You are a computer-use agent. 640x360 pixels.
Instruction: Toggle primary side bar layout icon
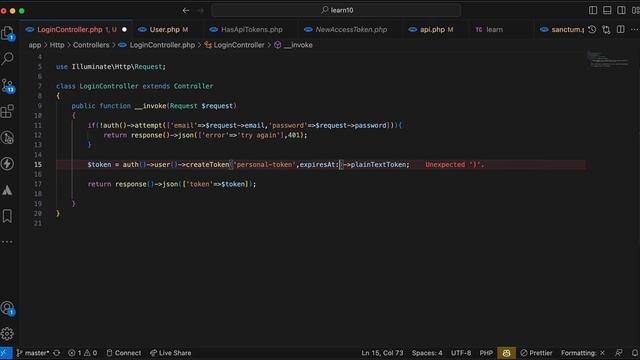click(x=593, y=10)
